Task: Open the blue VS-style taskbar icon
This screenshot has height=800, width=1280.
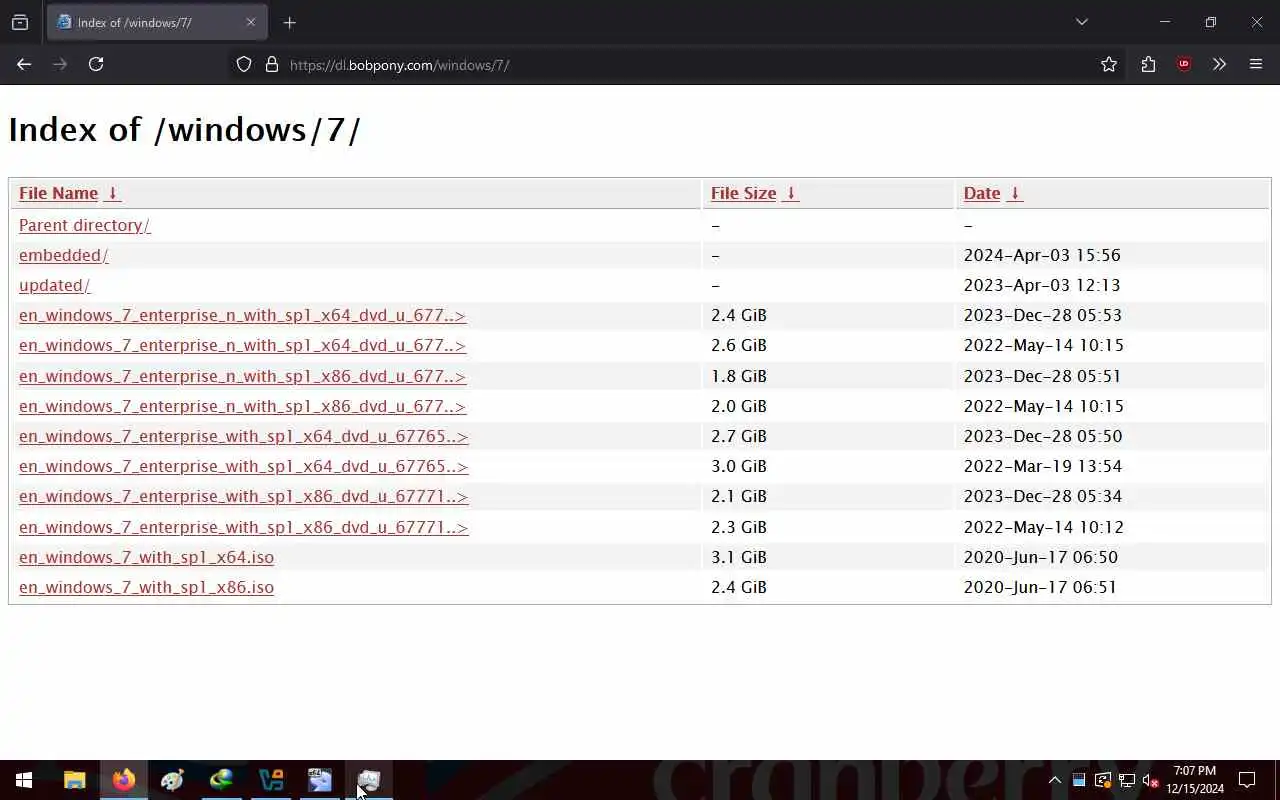Action: tap(271, 780)
